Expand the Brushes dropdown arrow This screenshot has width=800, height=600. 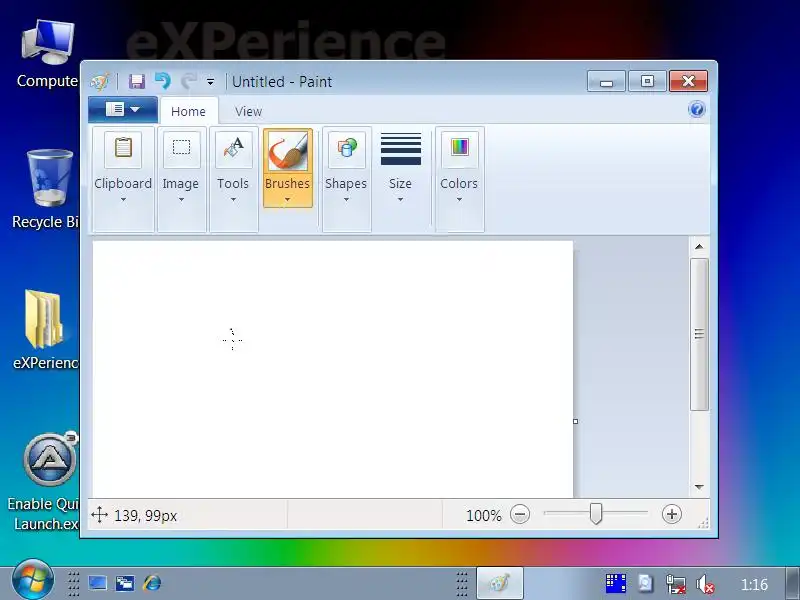tap(287, 199)
